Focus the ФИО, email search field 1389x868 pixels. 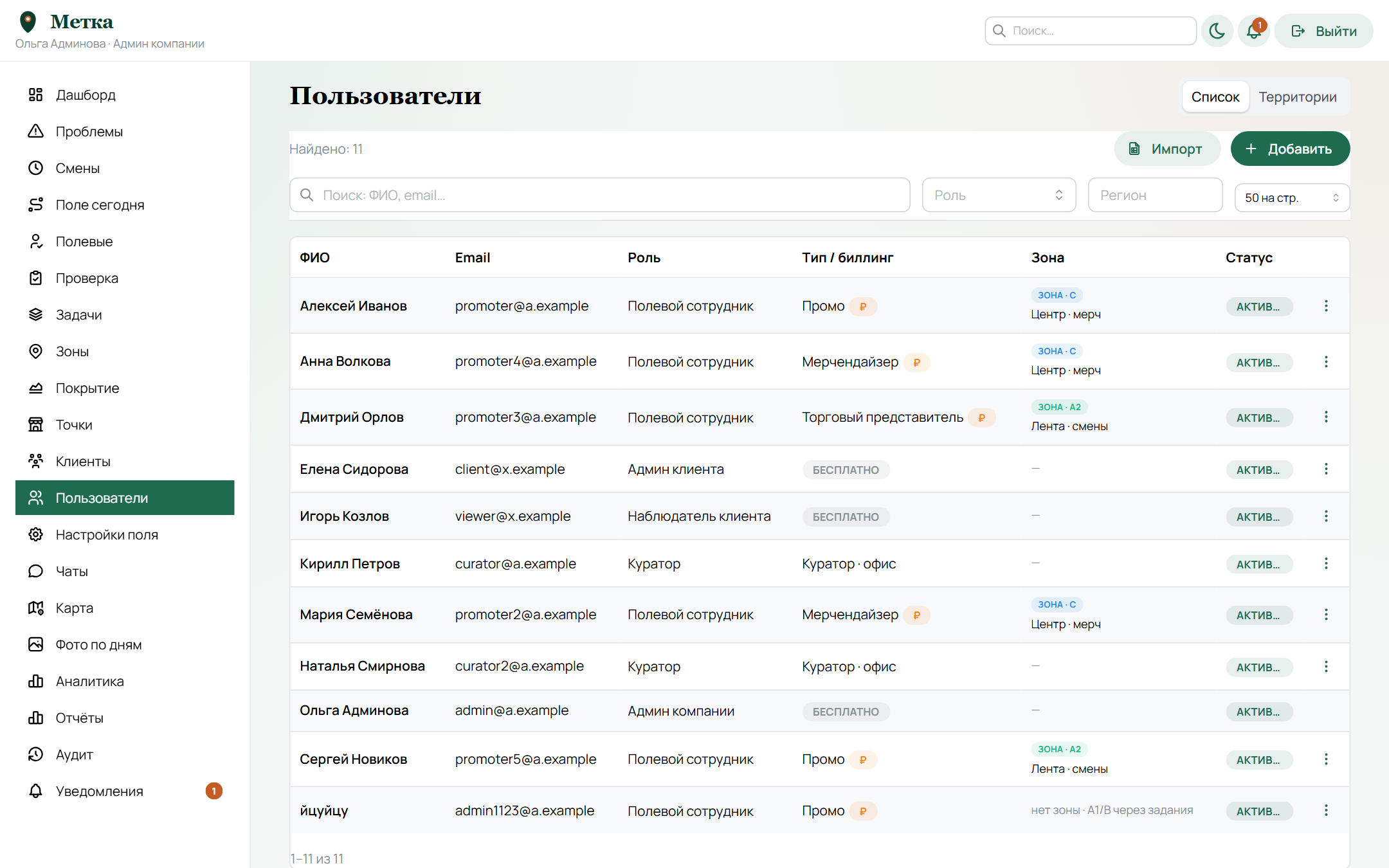tap(599, 195)
